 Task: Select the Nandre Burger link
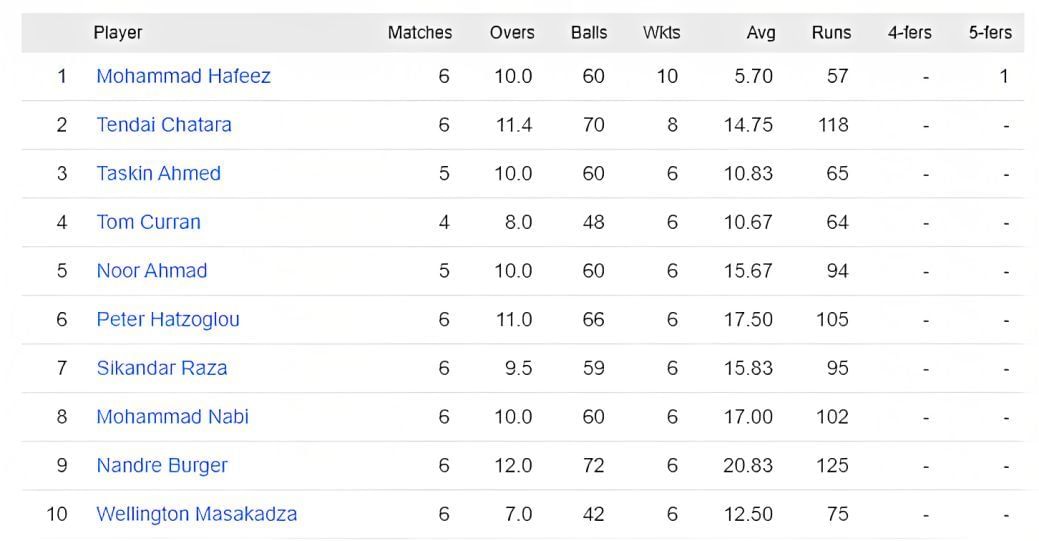(161, 466)
